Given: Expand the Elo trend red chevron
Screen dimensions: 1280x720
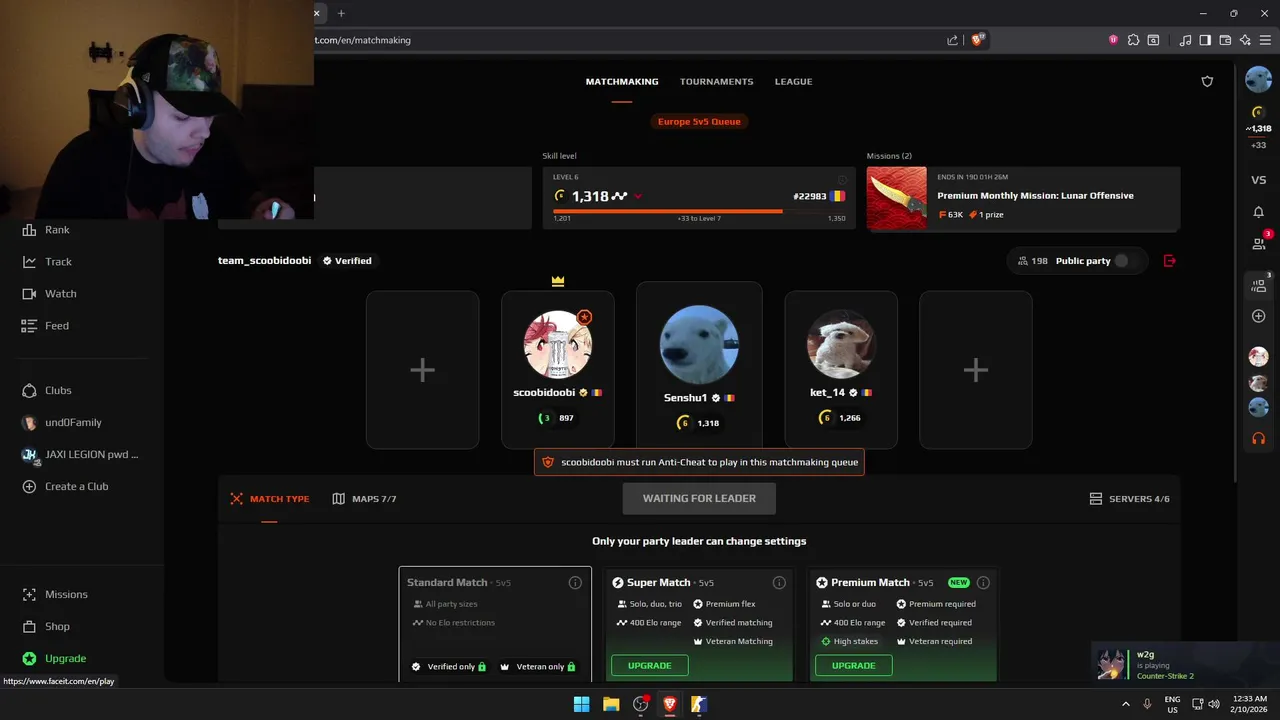Looking at the screenshot, I should pos(638,197).
